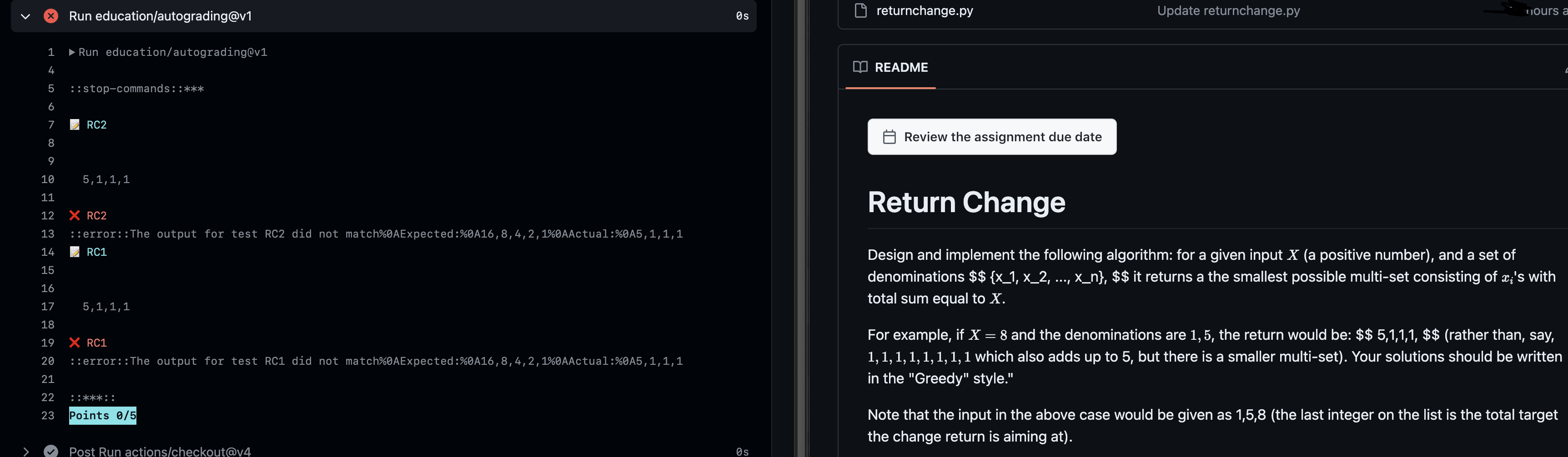Click the red failed status icon of autograding step

click(x=51, y=16)
